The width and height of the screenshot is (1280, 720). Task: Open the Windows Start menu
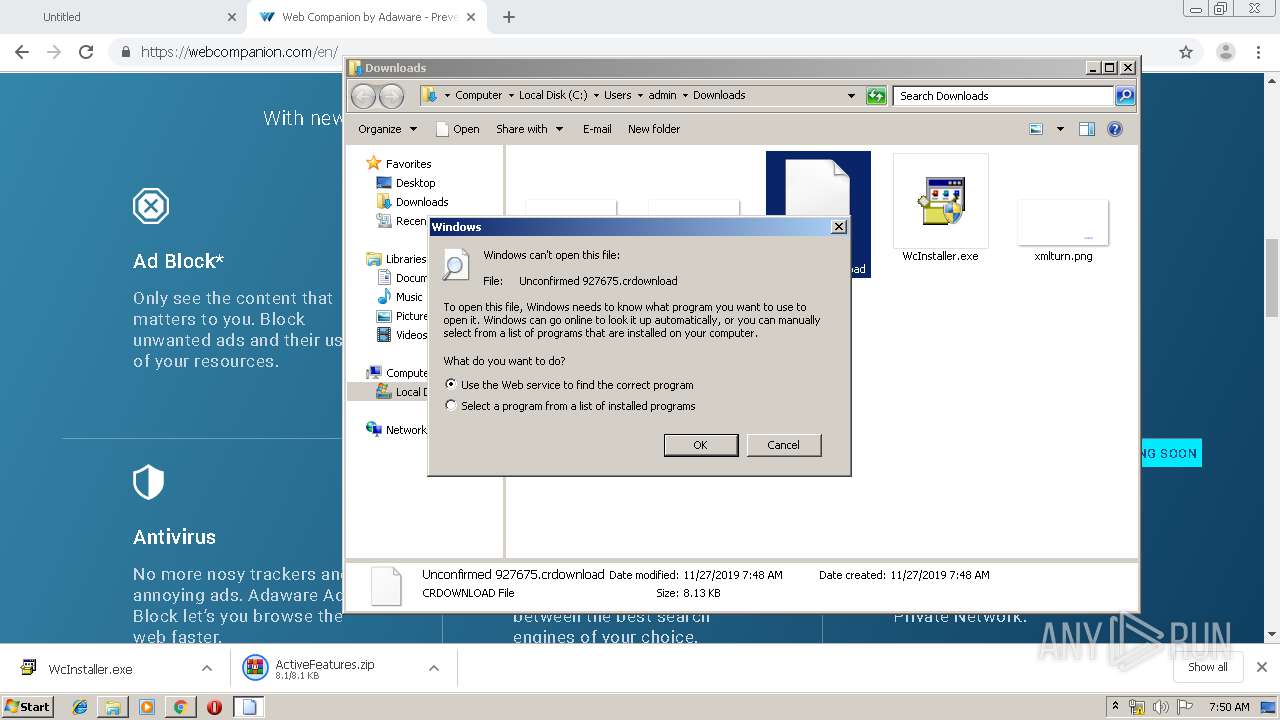(x=27, y=707)
